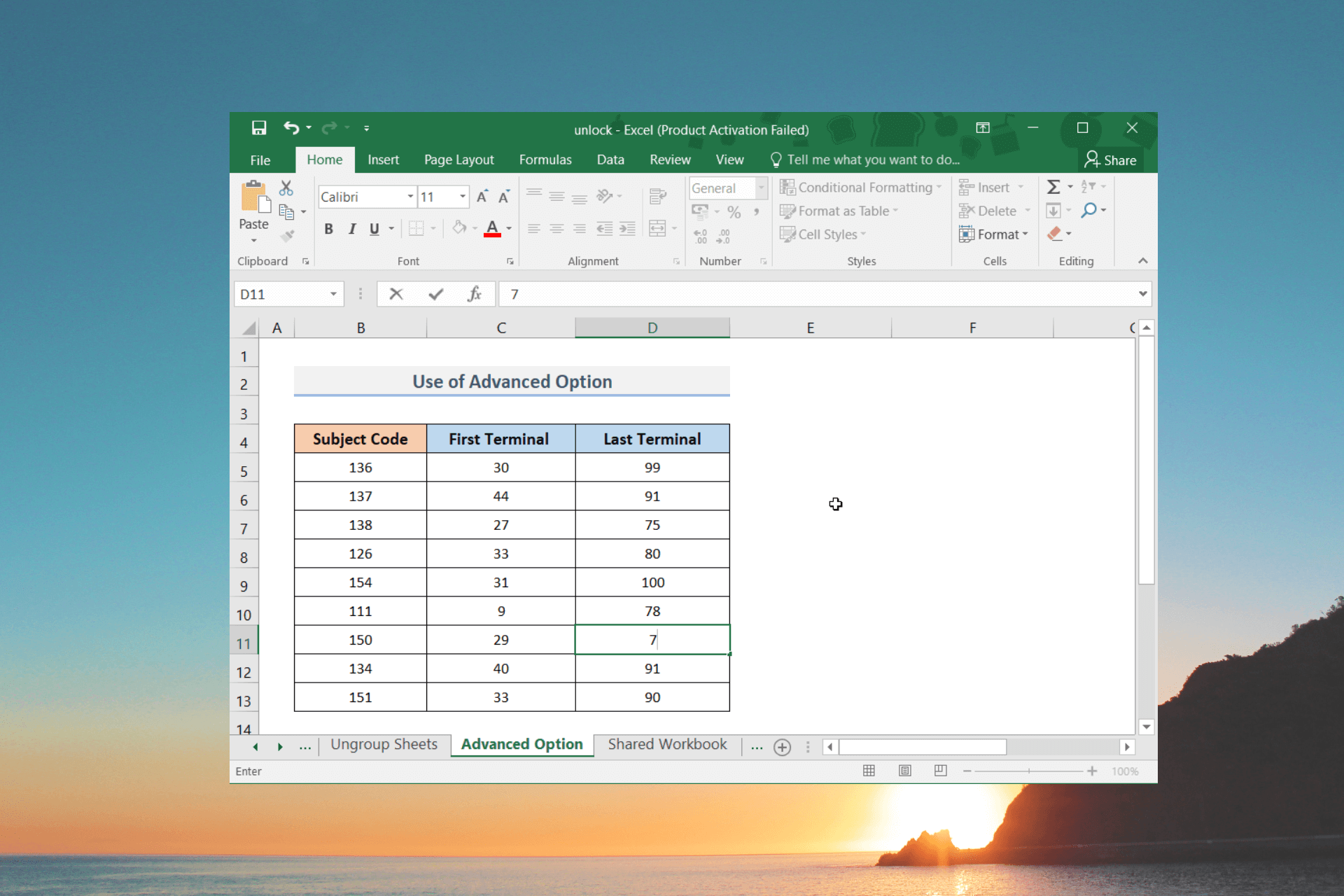
Task: Click the Find & Select magnifier icon
Action: coord(1088,210)
